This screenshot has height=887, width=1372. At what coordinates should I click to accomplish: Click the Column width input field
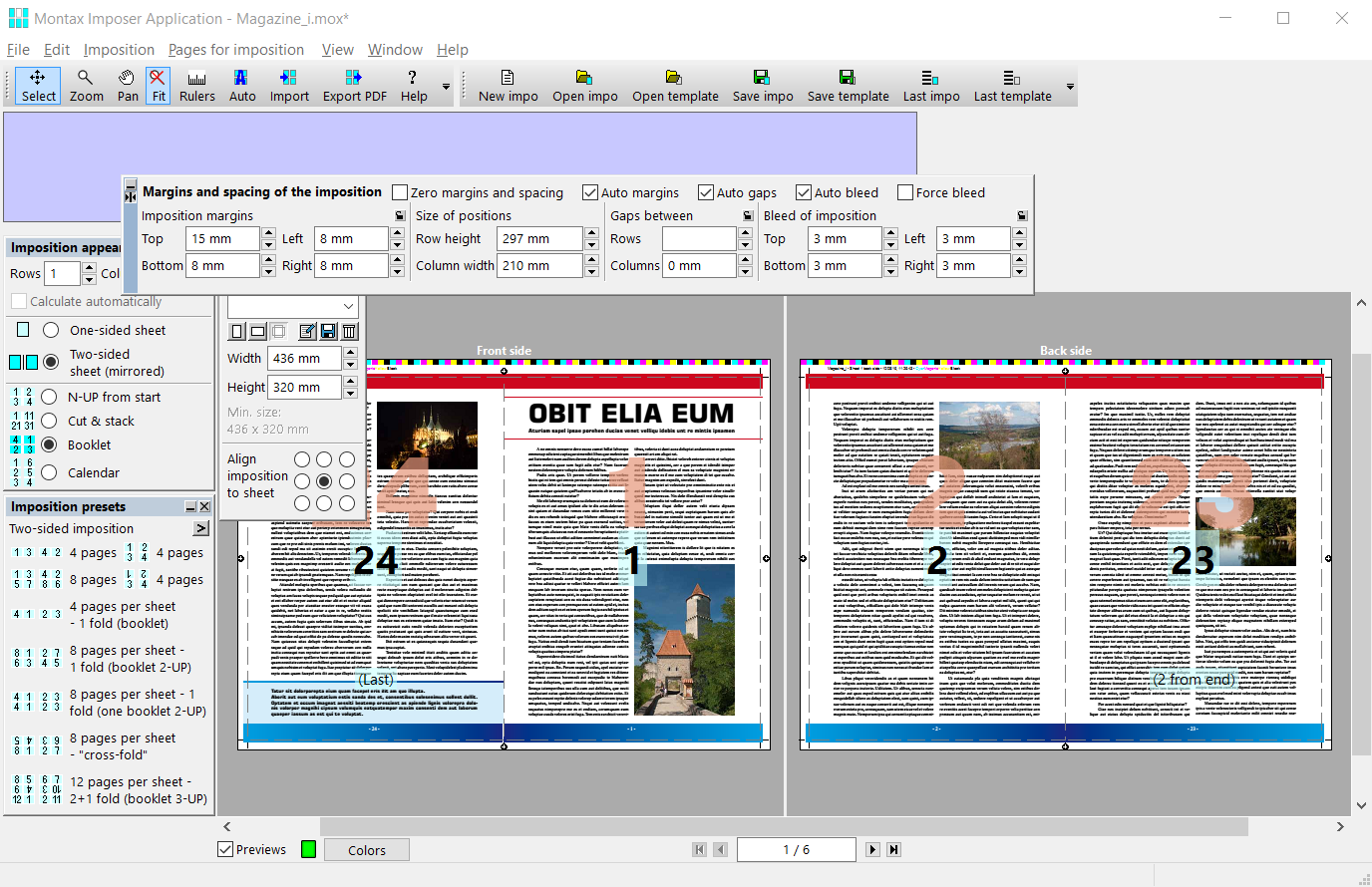pos(539,265)
